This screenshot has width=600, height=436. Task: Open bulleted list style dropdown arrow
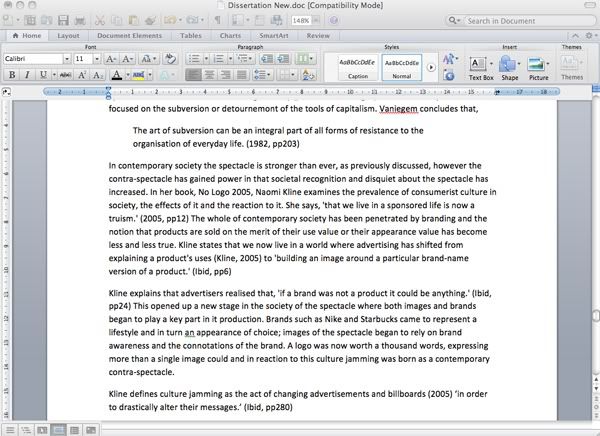206,59
